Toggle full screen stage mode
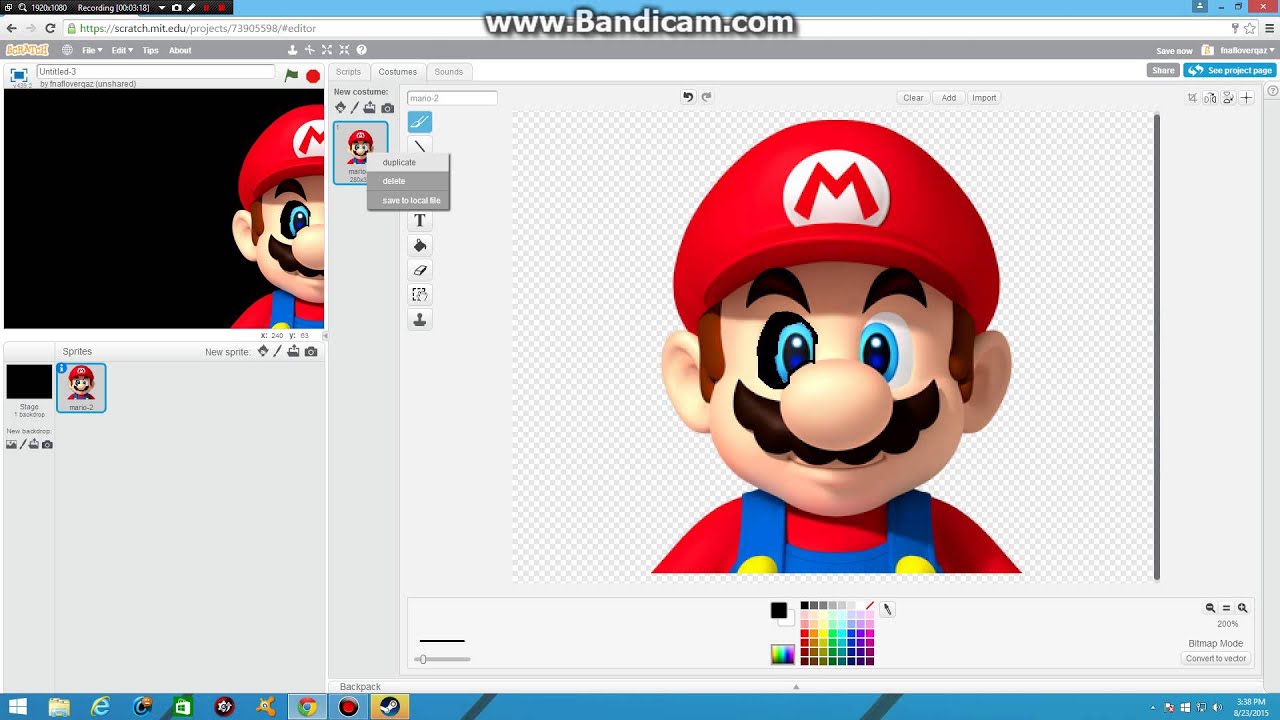1280x720 pixels. click(18, 75)
